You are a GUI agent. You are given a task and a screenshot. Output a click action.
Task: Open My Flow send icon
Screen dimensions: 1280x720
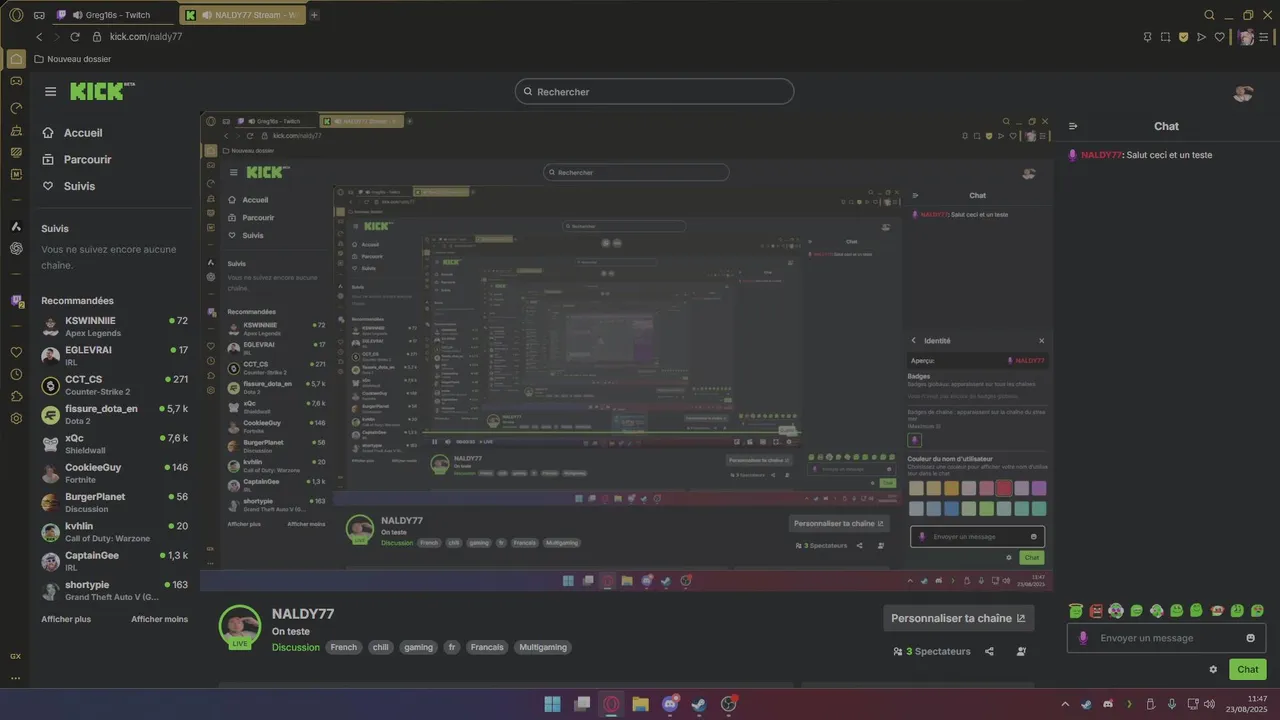click(x=1202, y=37)
